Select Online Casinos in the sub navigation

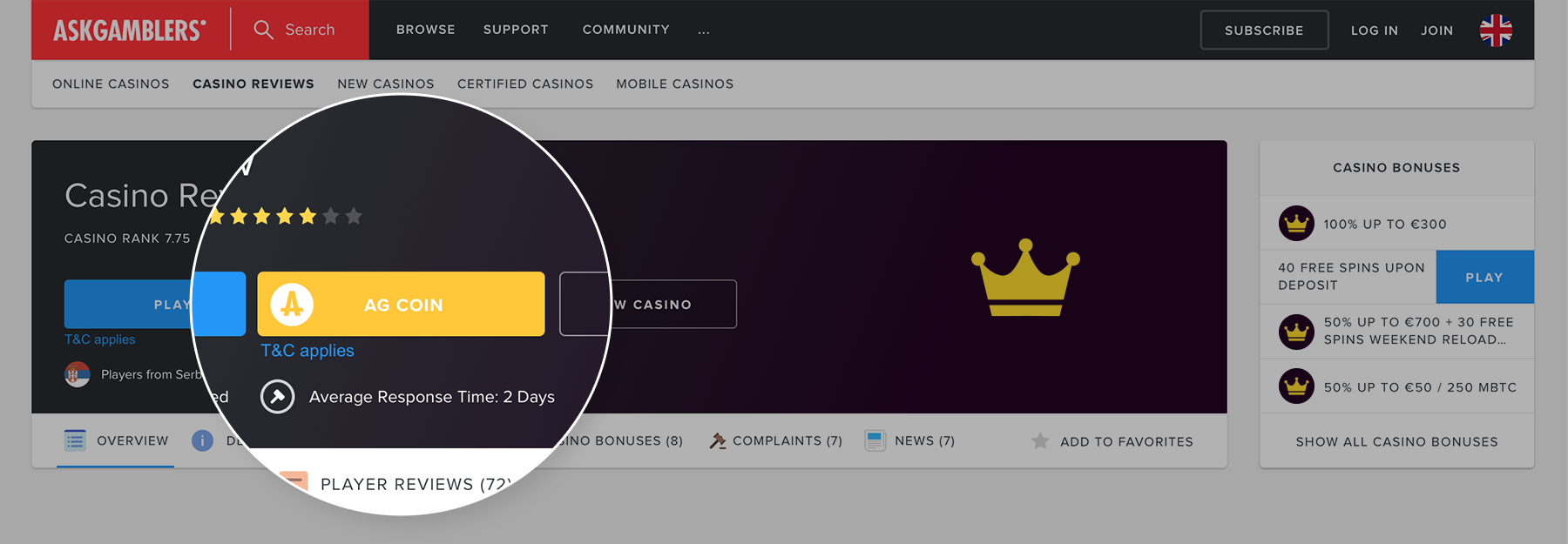(x=111, y=84)
